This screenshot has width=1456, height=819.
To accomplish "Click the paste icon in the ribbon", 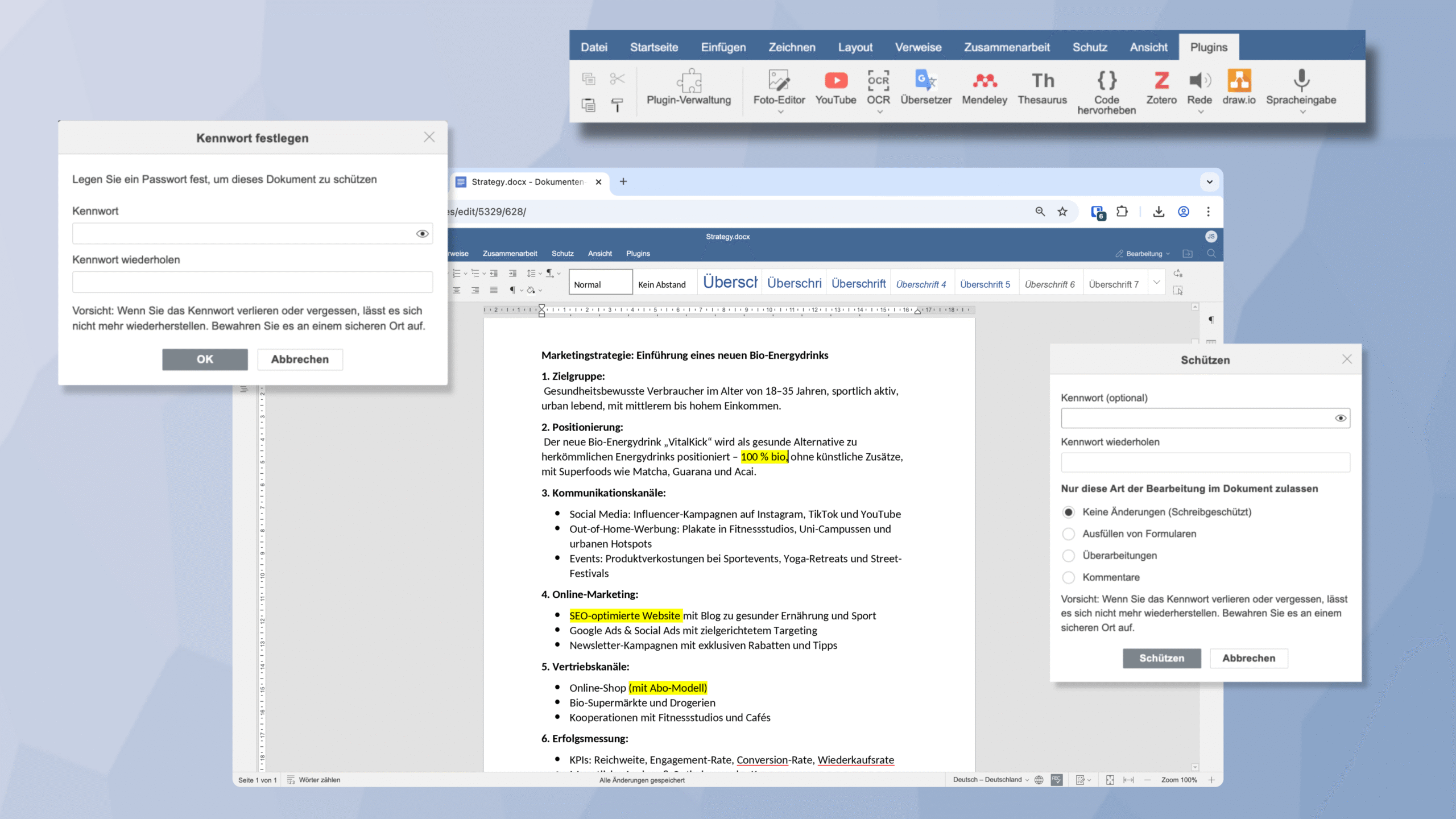I will (x=589, y=105).
